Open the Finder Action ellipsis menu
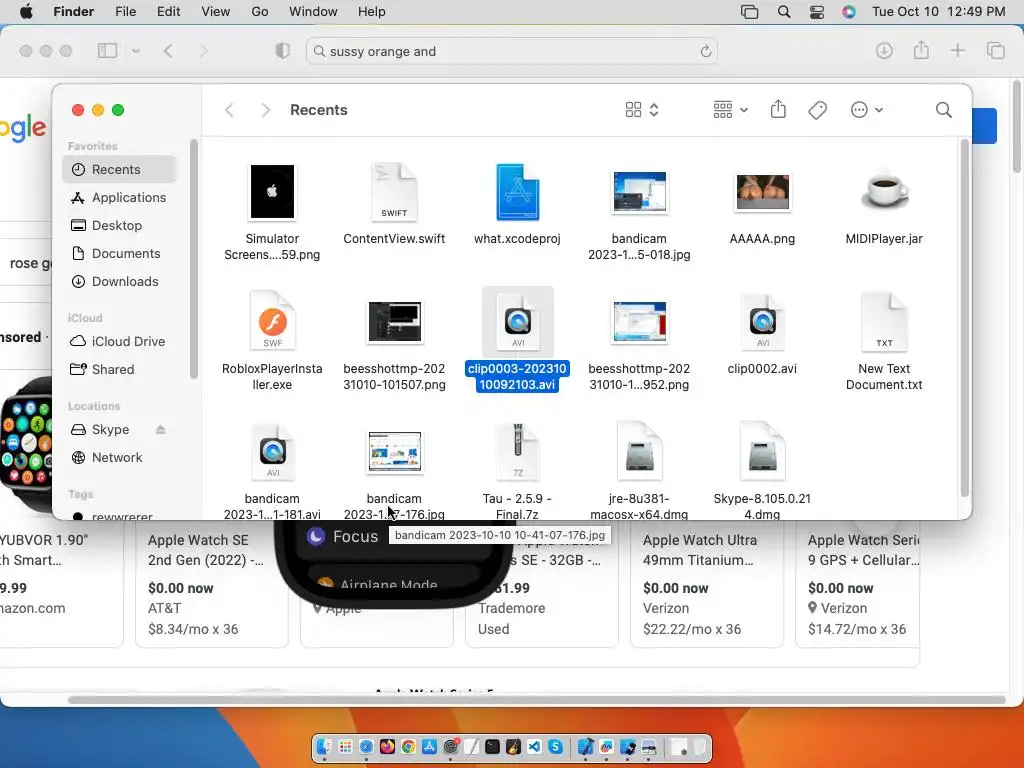 867,110
